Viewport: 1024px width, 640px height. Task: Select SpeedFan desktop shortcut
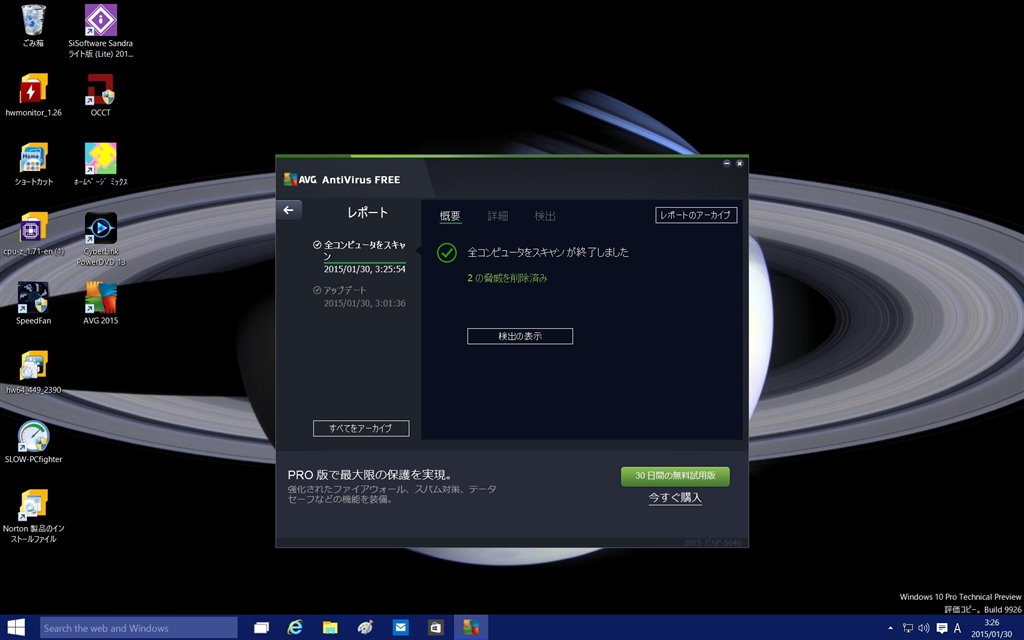click(33, 303)
